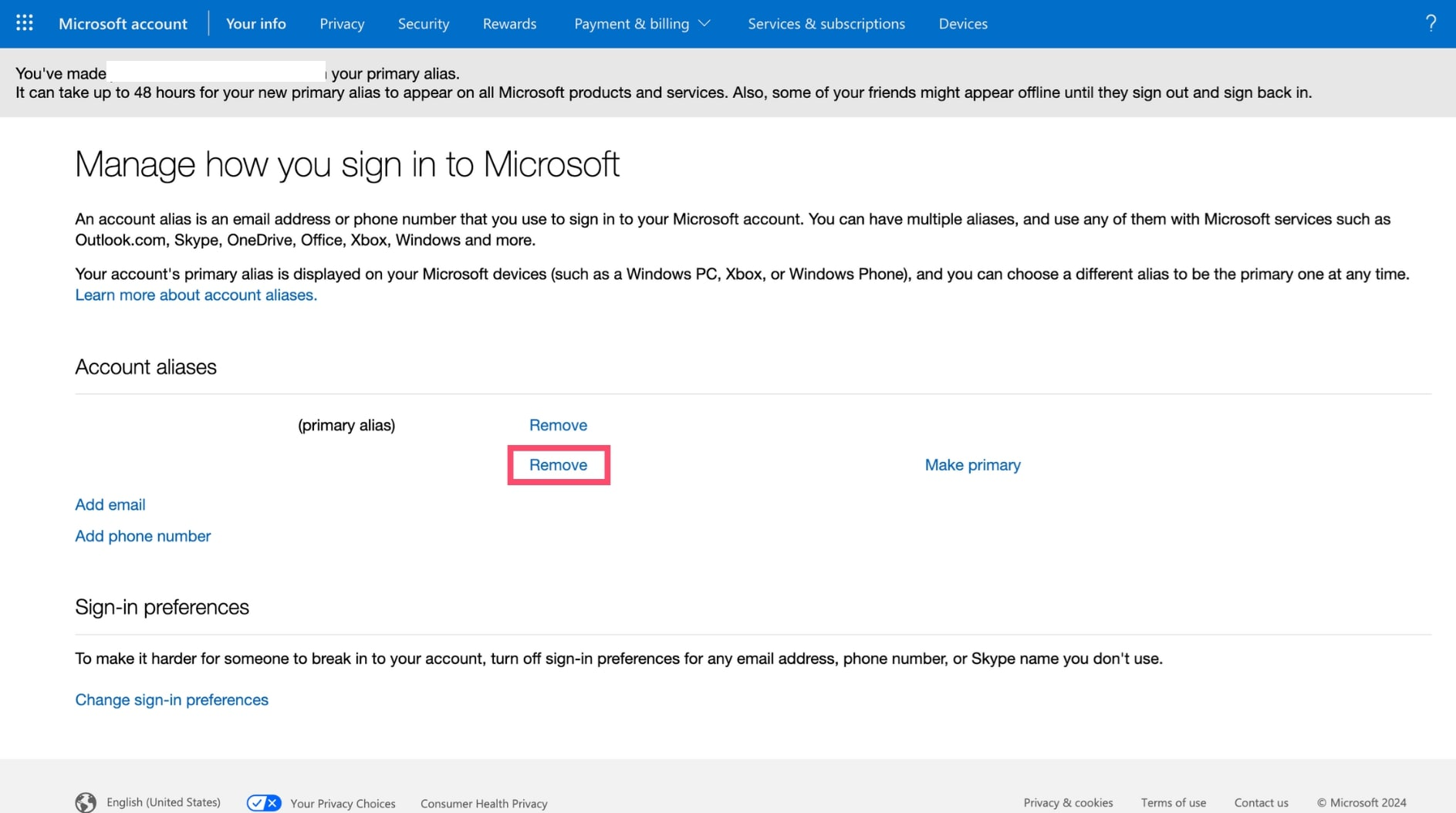Click the Manage how you sign in heading
Viewport: 1456px width, 813px height.
(347, 164)
